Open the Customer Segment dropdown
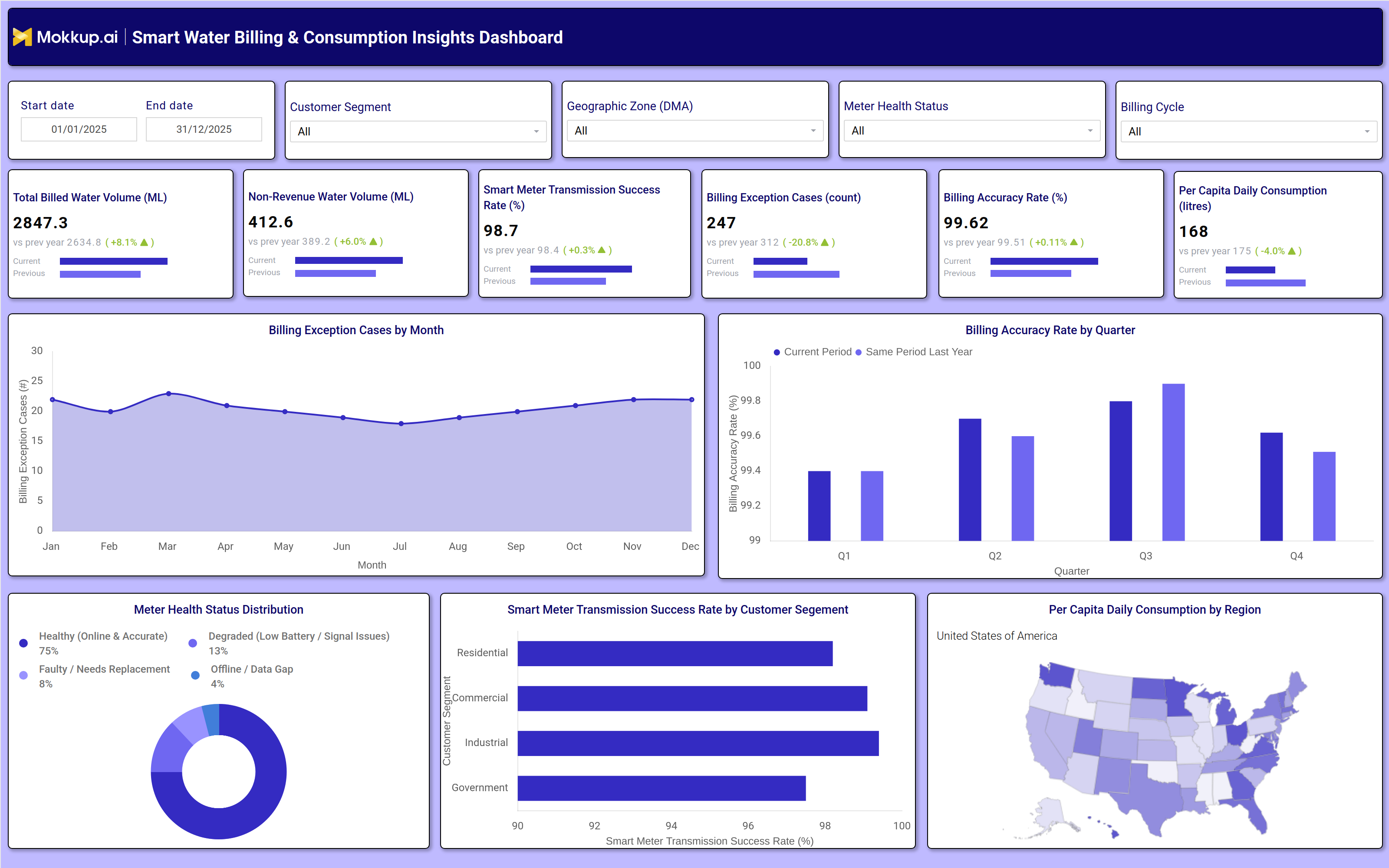Screen dimensions: 1389x868 (x=418, y=132)
